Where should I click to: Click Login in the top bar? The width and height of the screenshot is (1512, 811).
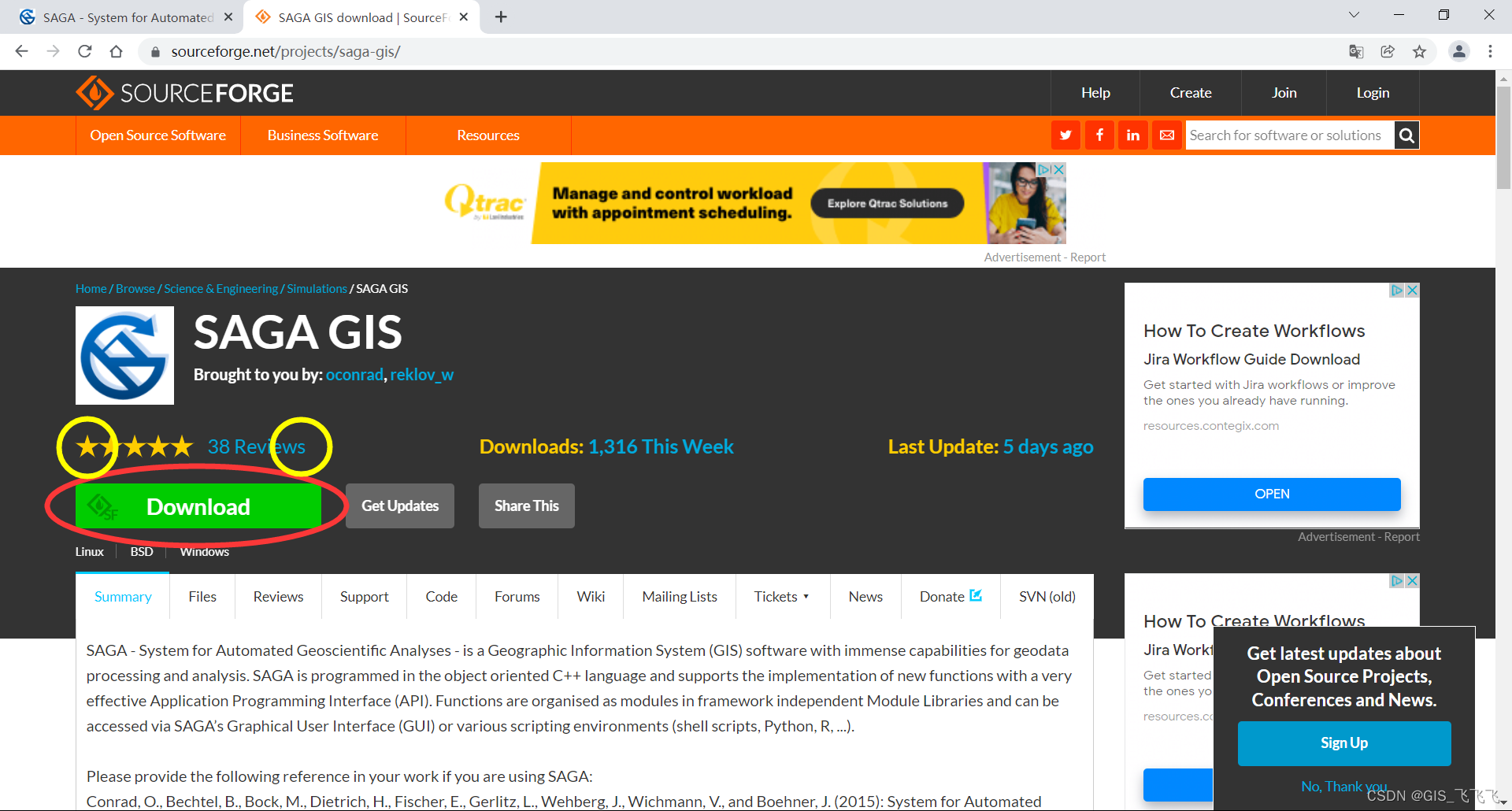pyautogui.click(x=1373, y=93)
